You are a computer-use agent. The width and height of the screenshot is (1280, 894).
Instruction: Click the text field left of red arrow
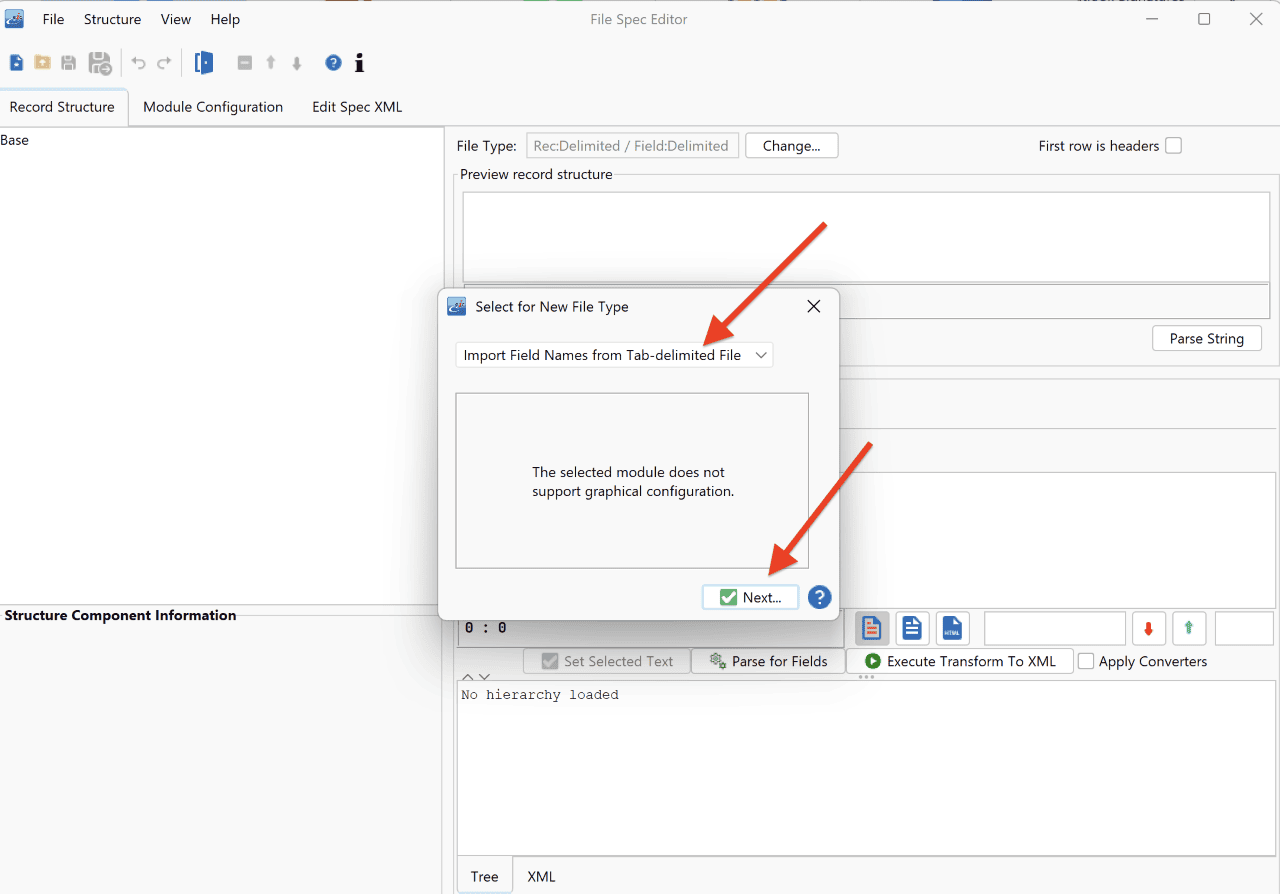pyautogui.click(x=1055, y=629)
